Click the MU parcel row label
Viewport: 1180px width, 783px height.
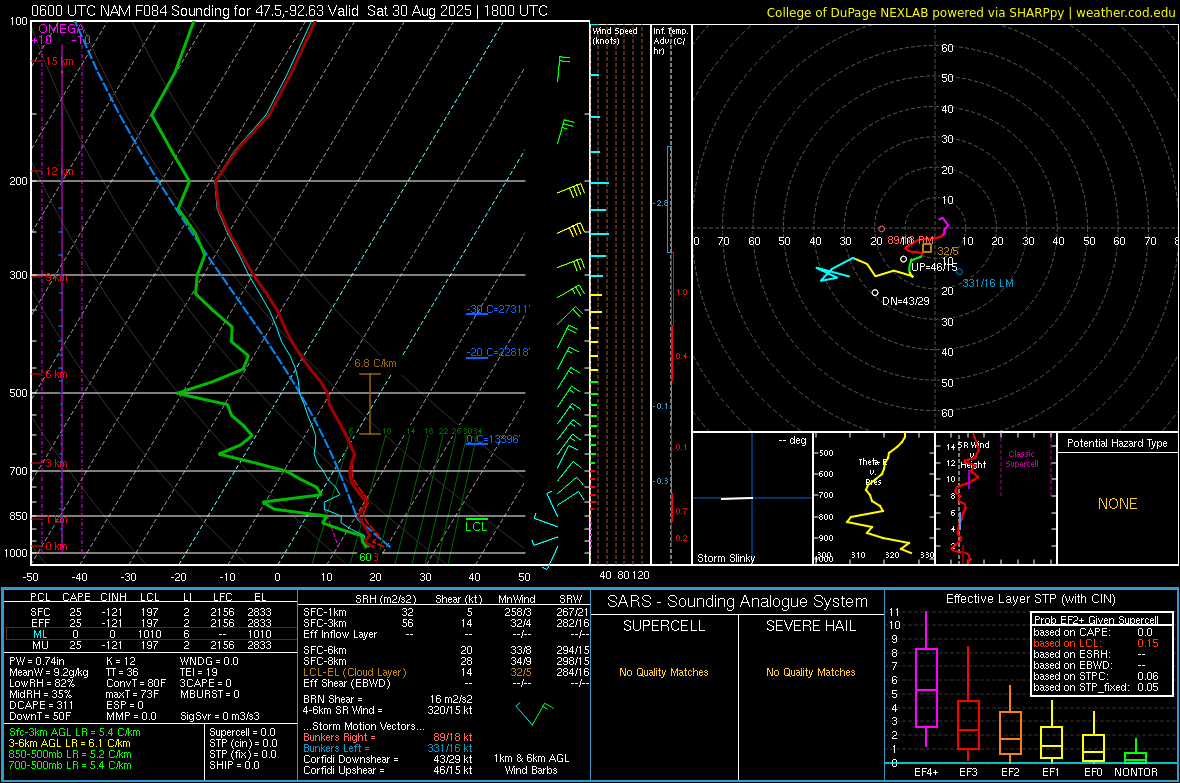[x=40, y=644]
